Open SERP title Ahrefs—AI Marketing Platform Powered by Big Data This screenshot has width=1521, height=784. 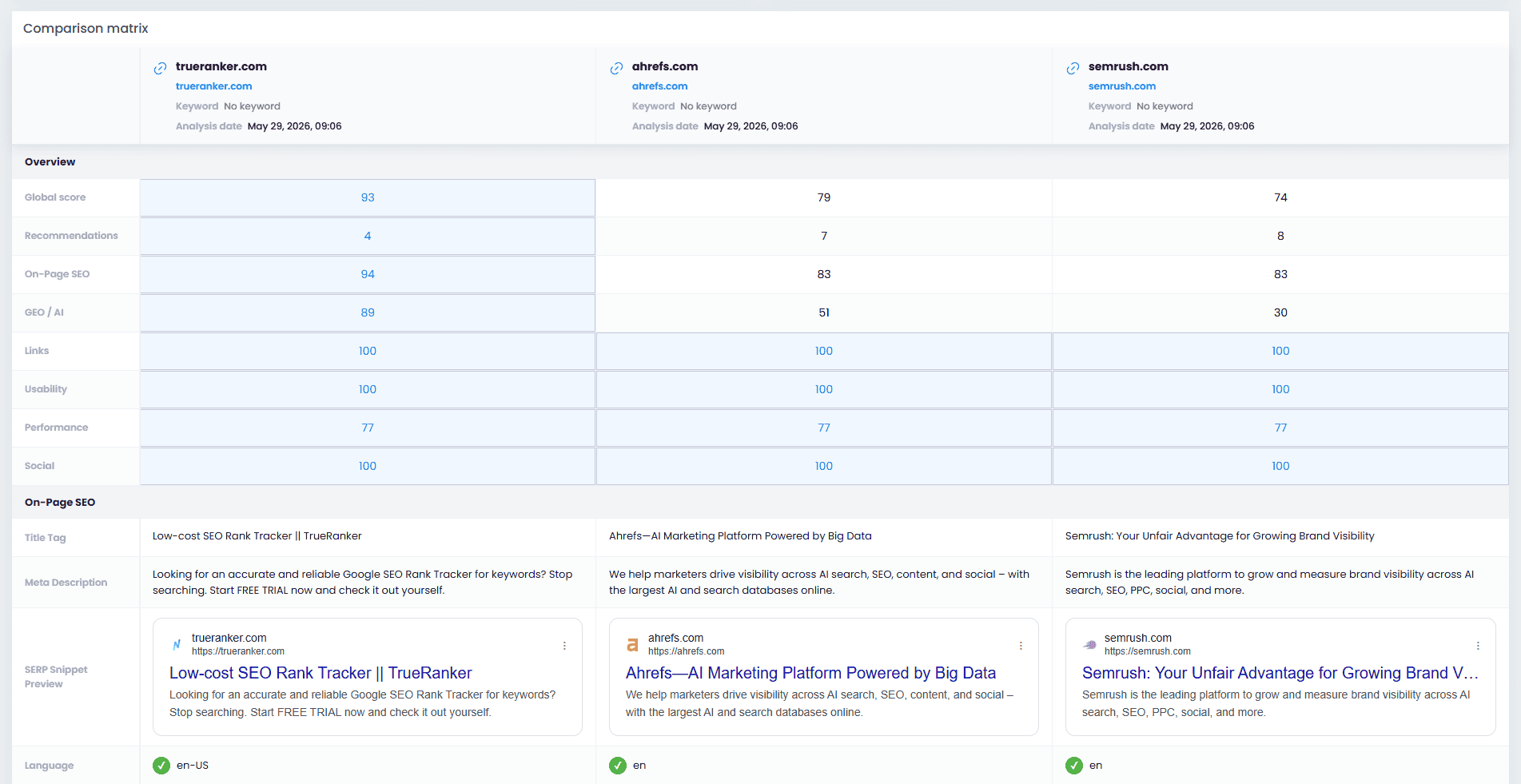point(810,673)
